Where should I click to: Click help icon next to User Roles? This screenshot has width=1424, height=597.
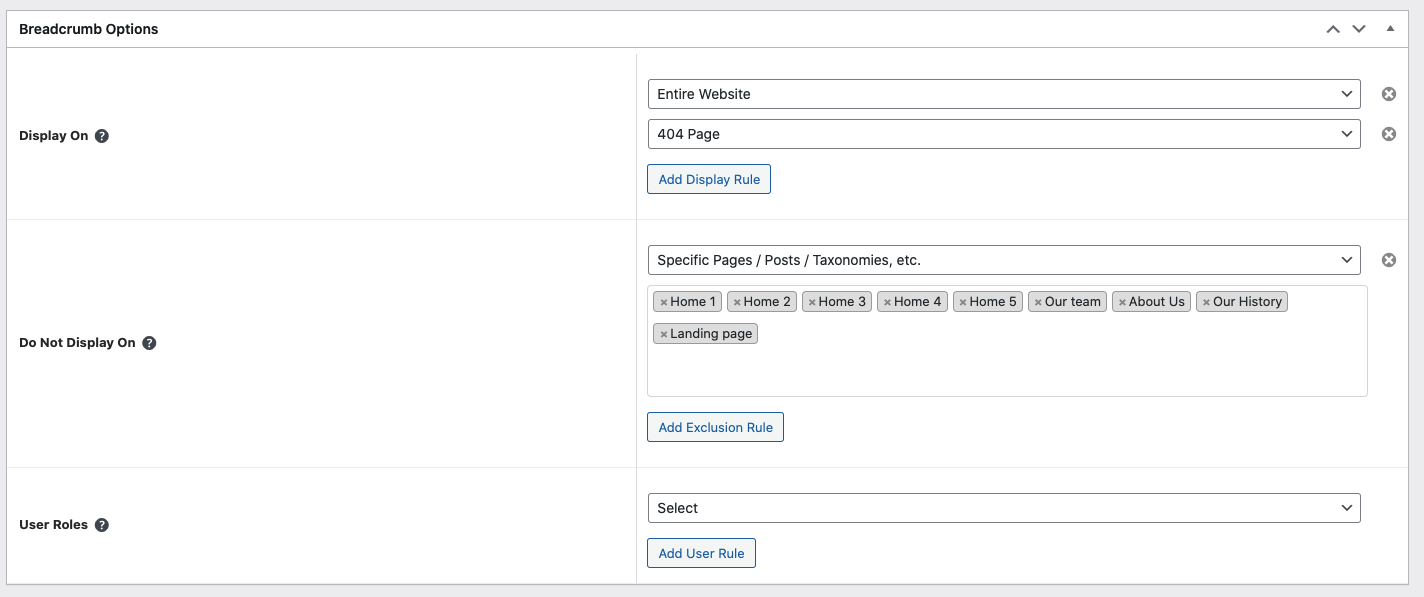[x=102, y=525]
